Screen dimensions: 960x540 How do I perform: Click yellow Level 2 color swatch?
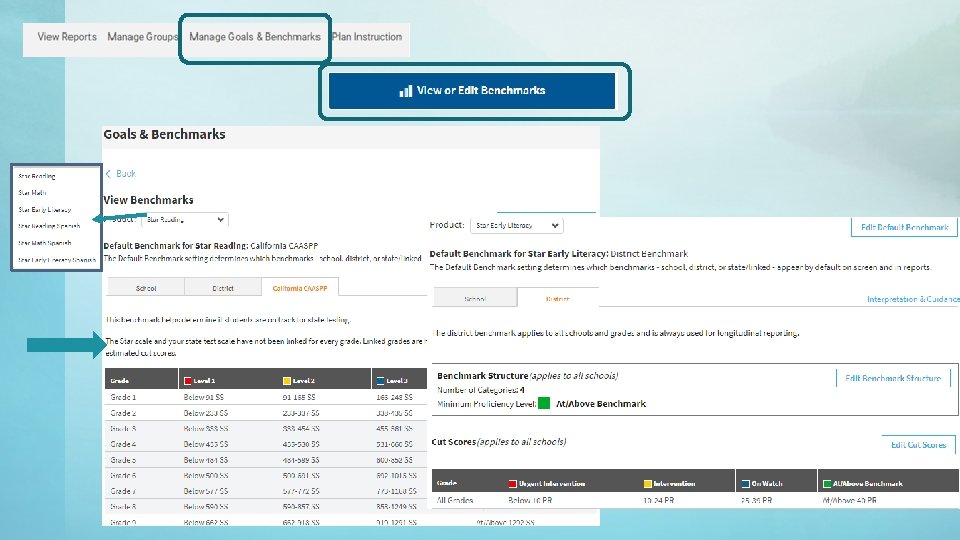[x=287, y=381]
